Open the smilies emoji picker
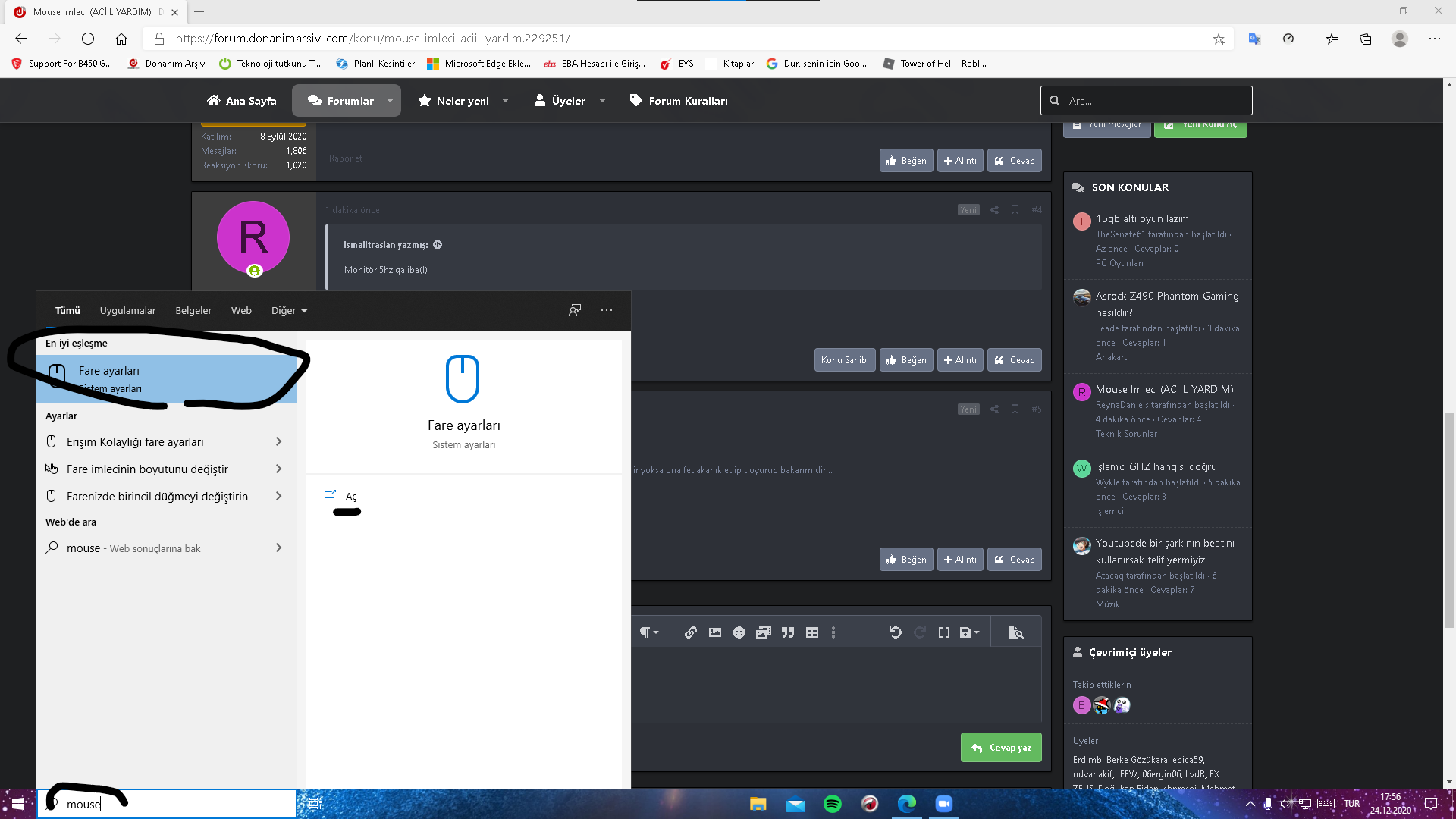Image resolution: width=1456 pixels, height=819 pixels. 739,632
